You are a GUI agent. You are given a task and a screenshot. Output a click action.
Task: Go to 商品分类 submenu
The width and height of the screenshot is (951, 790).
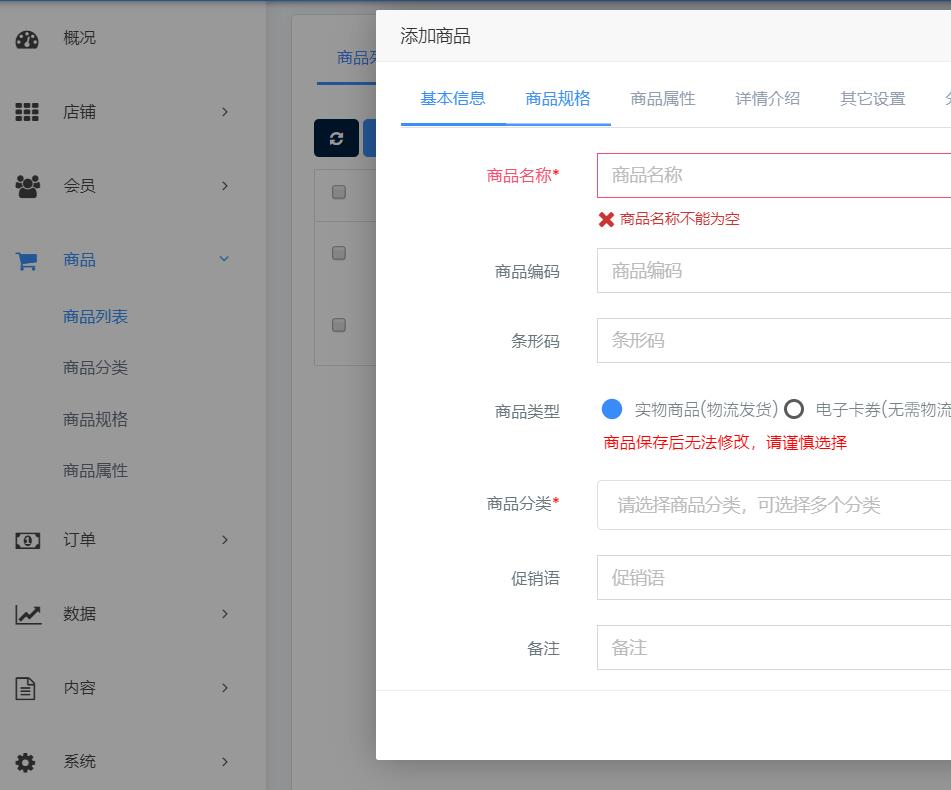(95, 367)
